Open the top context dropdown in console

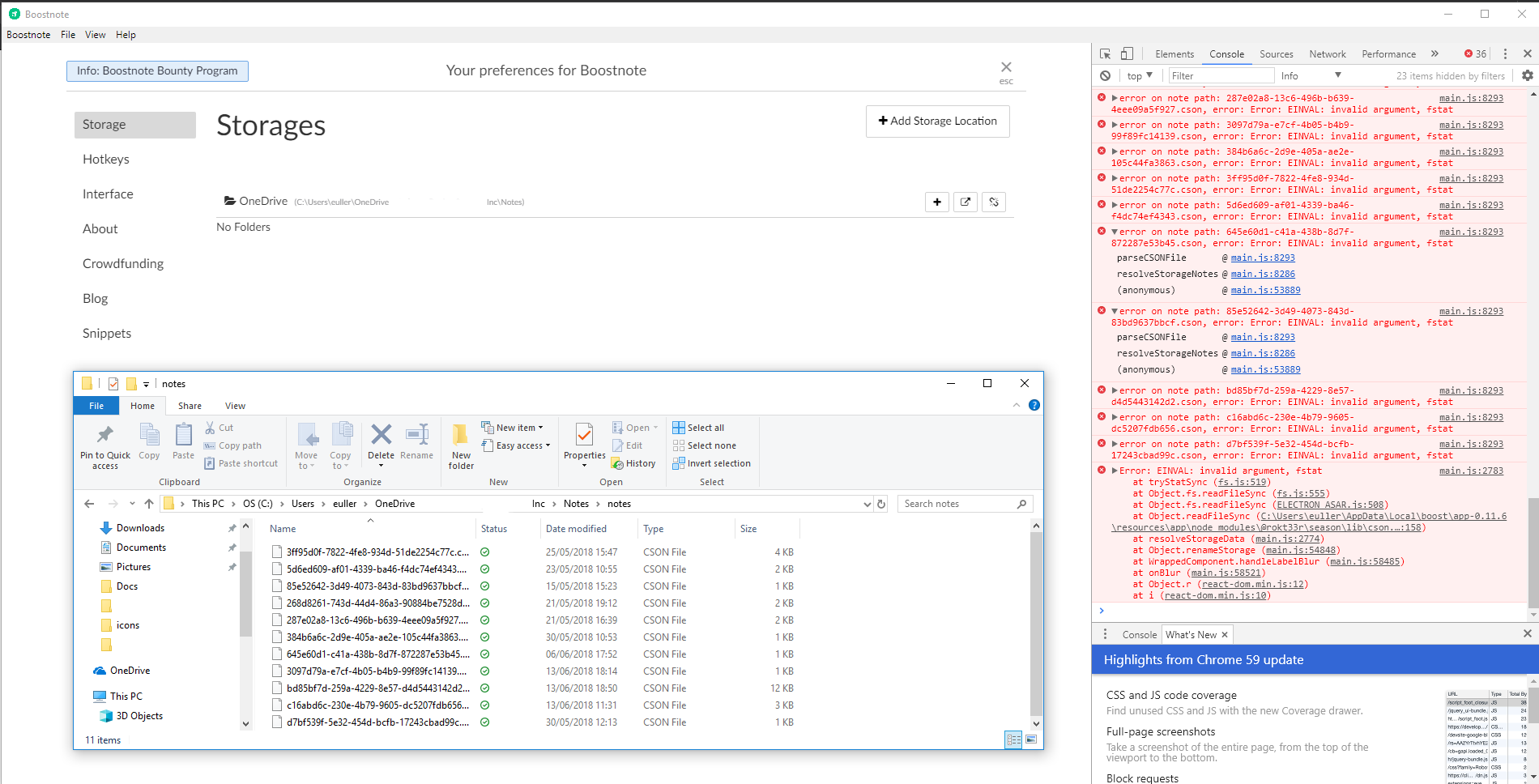(1140, 75)
